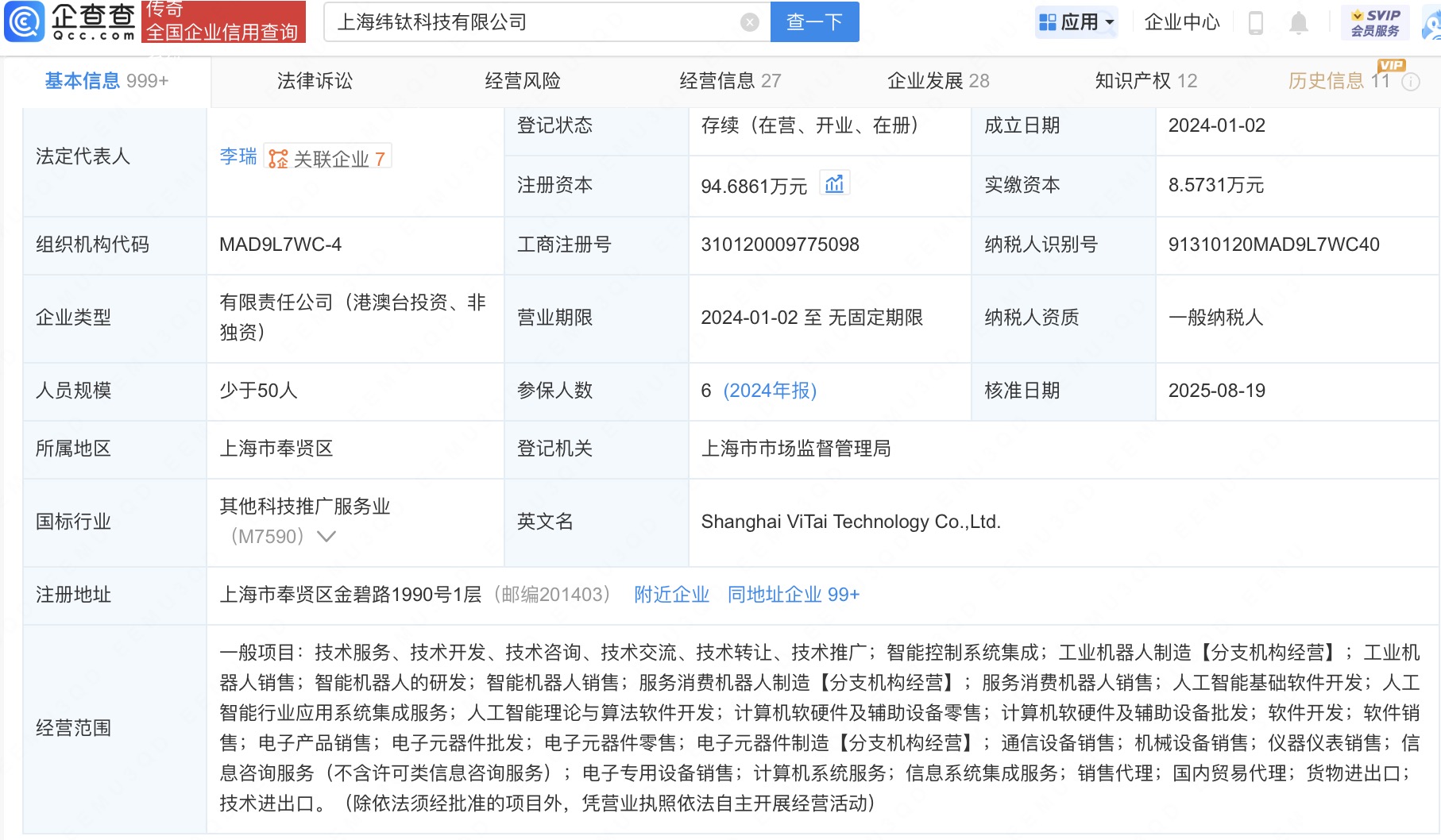1441x840 pixels.
Task: Open legal representative 李瑞 link
Action: coord(238,156)
